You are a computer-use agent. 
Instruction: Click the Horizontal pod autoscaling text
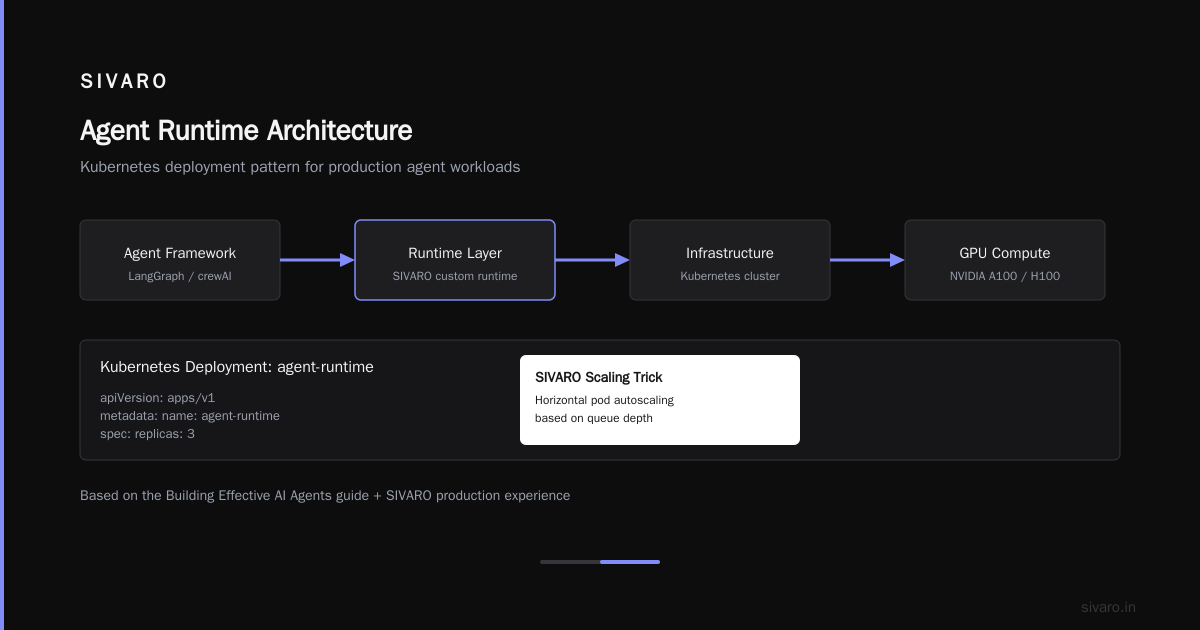coord(604,400)
